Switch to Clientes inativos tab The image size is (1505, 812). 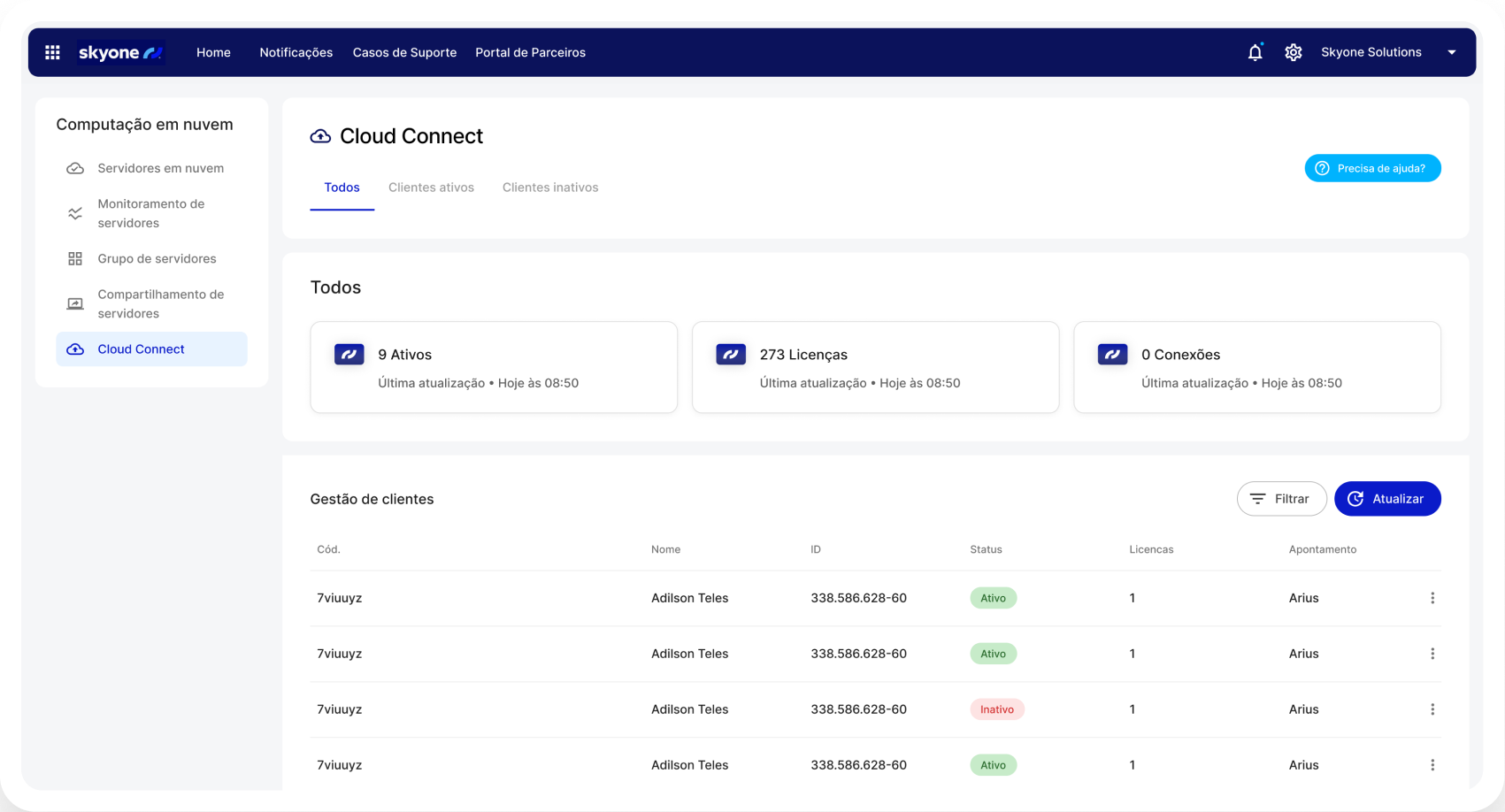point(550,188)
